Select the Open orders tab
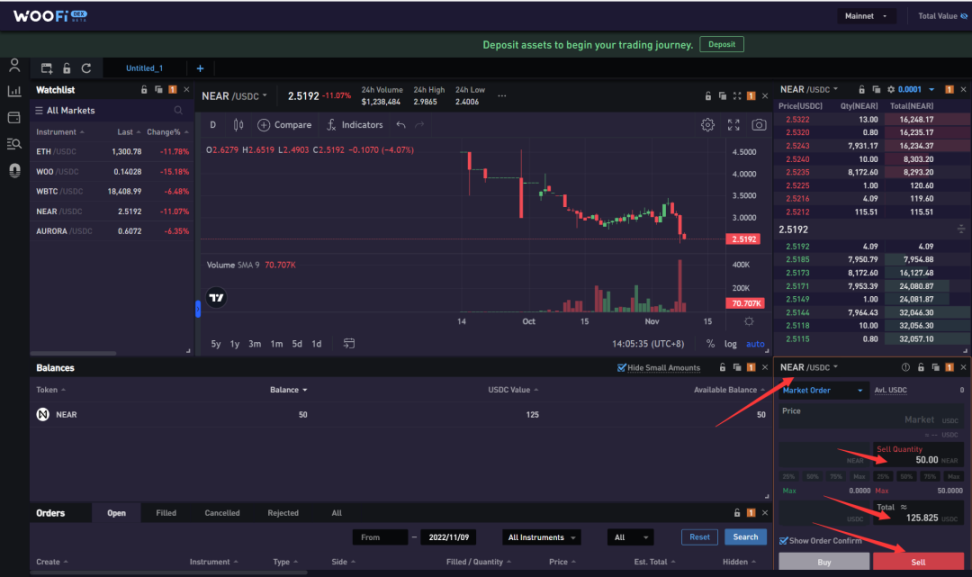Screen dimensions: 972x577 [116, 513]
